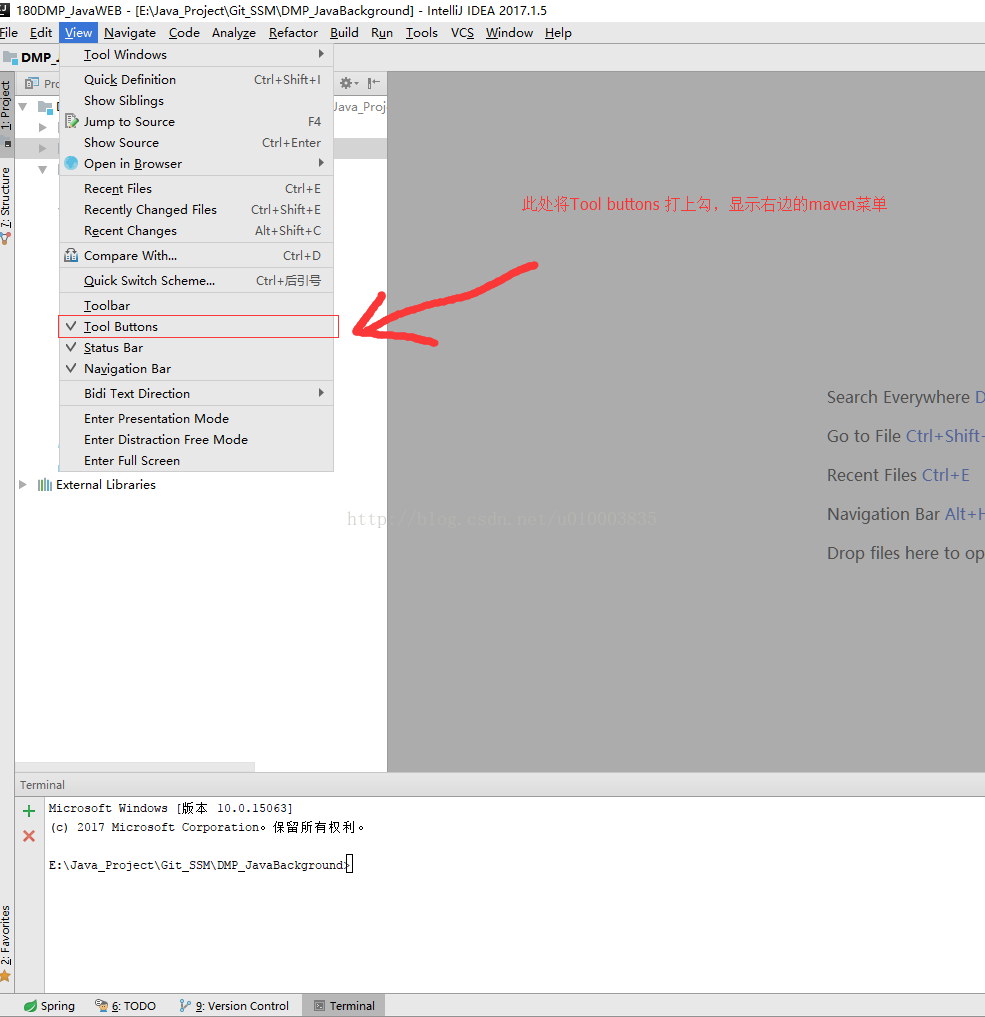This screenshot has width=985, height=1017.
Task: Click the Jump to Source pencil icon
Action: (x=71, y=121)
